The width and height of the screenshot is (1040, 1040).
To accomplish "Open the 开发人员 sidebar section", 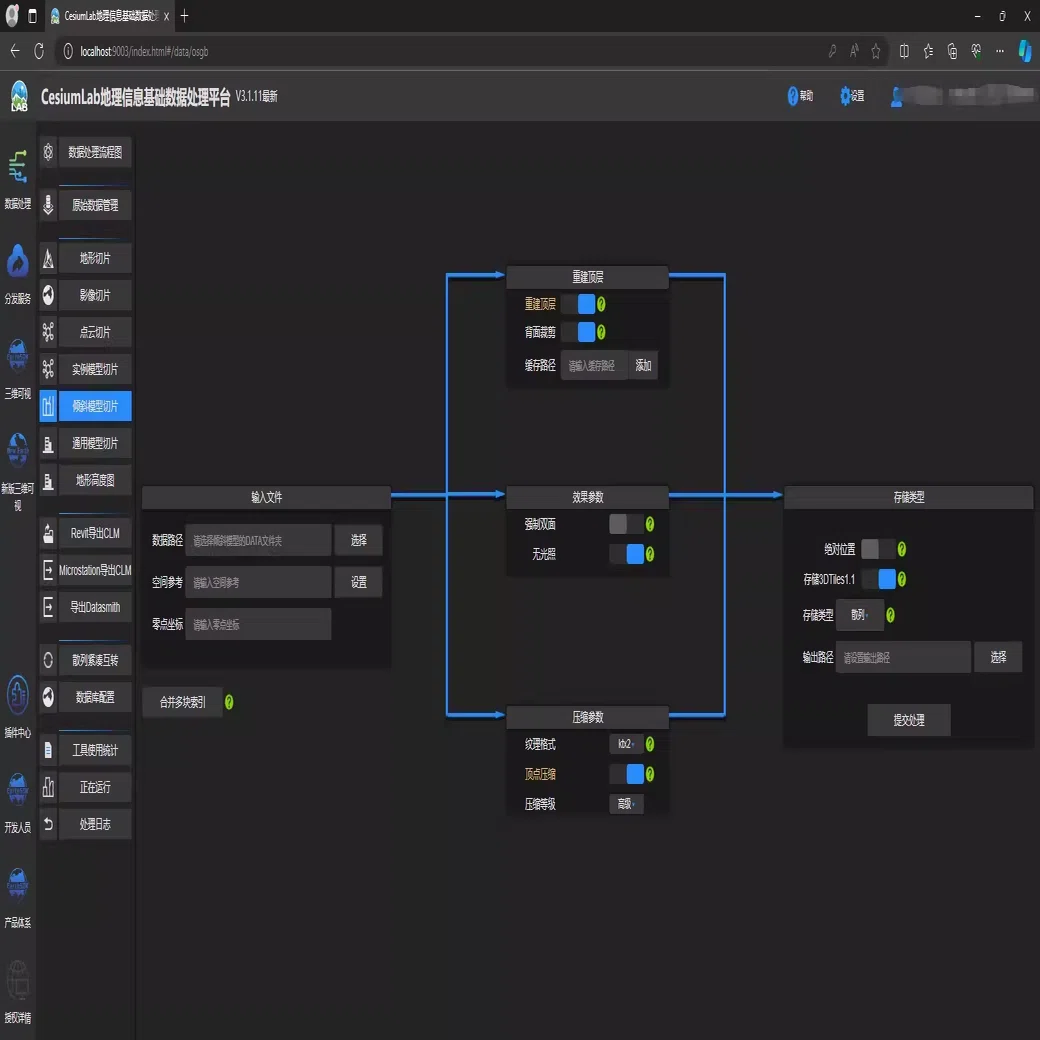I will (17, 803).
